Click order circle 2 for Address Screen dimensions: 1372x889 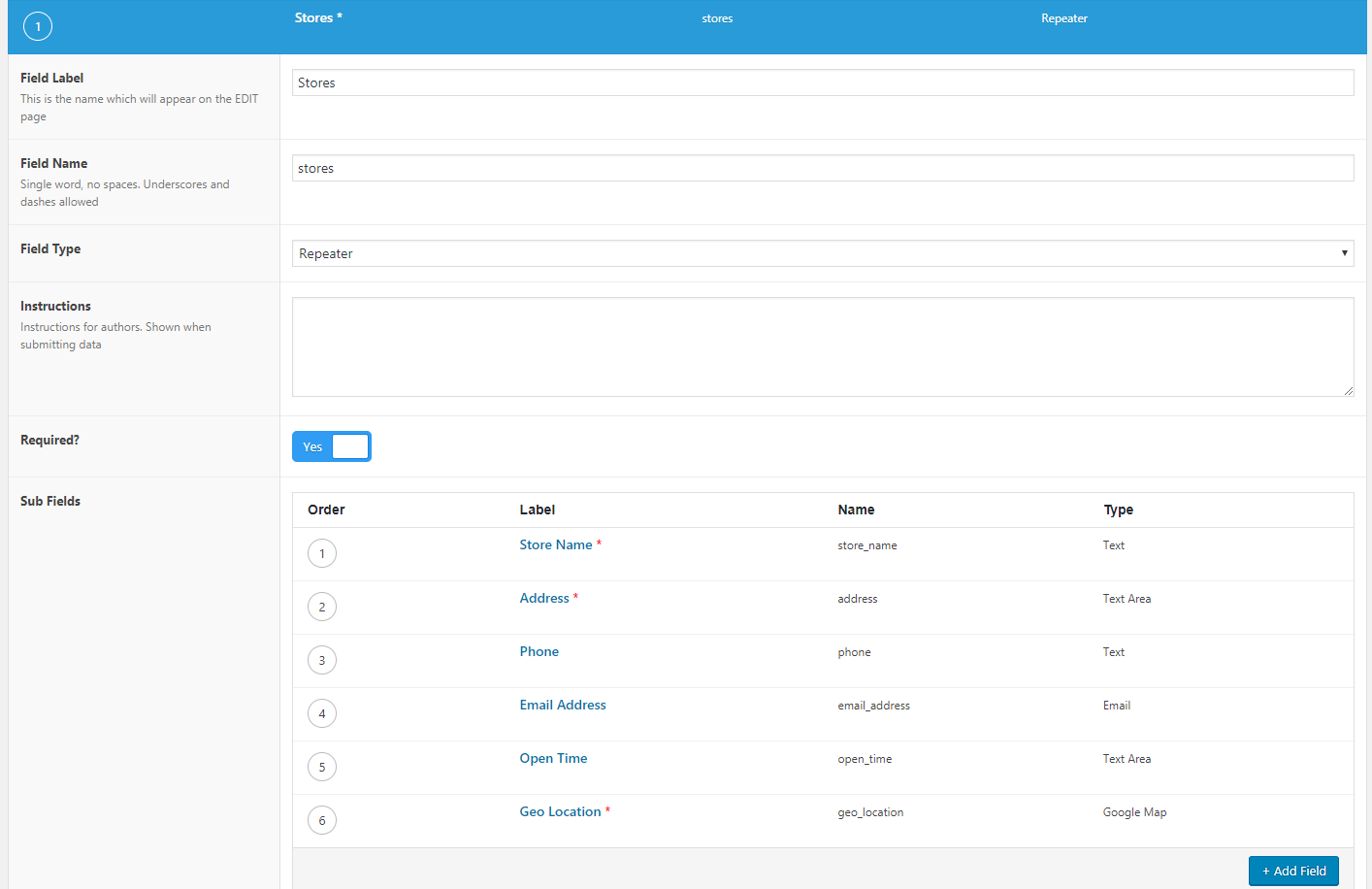[322, 607]
